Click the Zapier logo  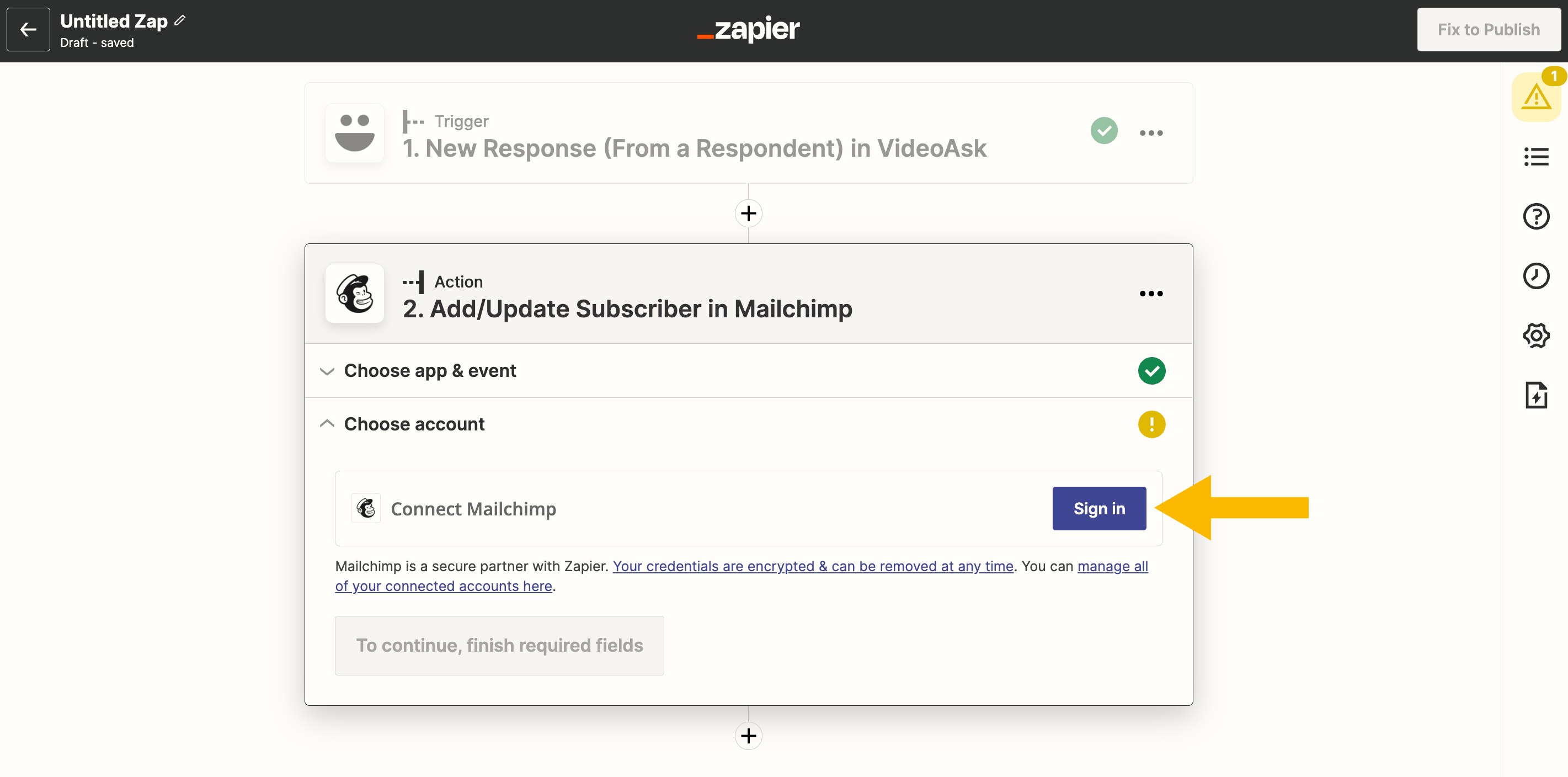[748, 29]
